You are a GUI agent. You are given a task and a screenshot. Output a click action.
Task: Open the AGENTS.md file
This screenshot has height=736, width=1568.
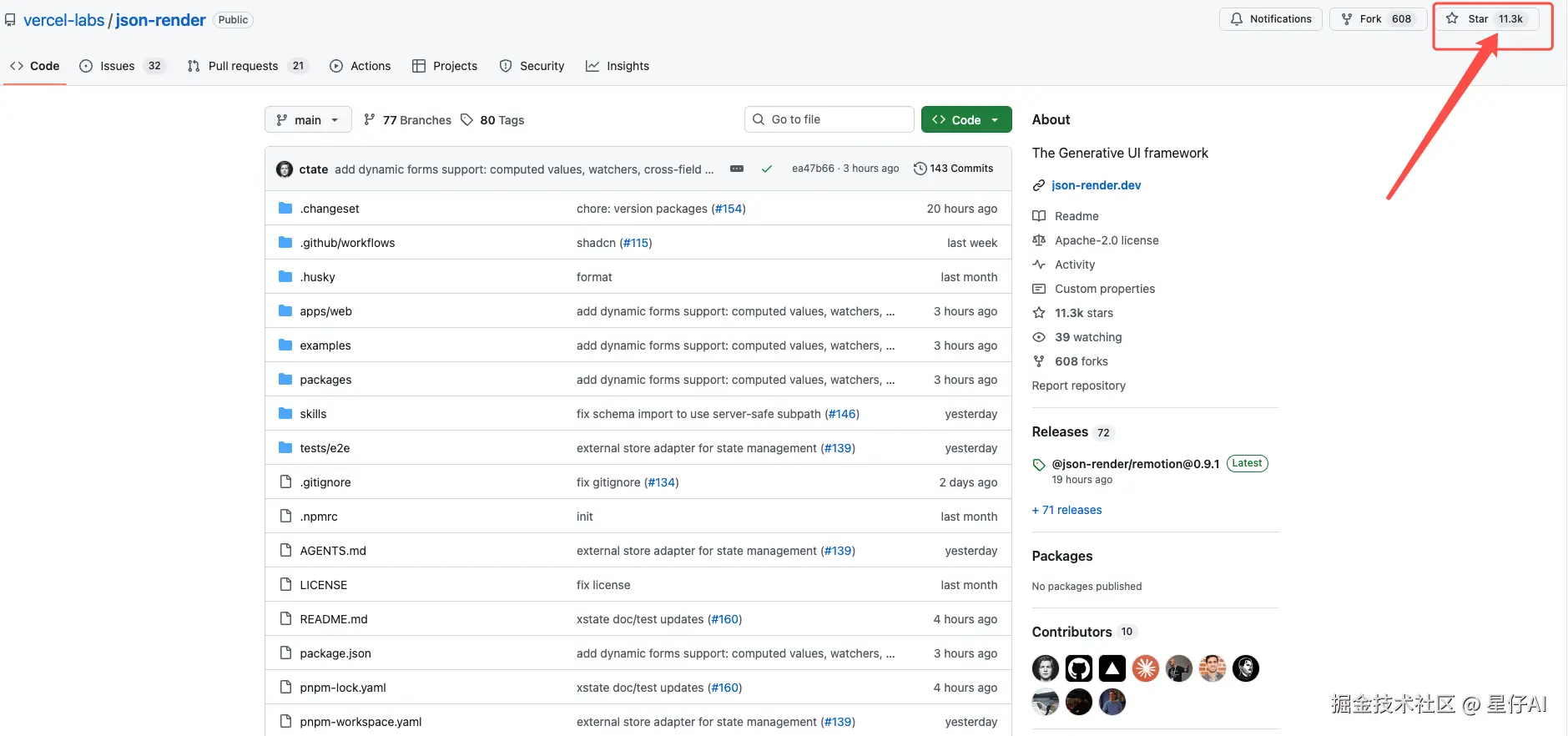[x=333, y=551]
